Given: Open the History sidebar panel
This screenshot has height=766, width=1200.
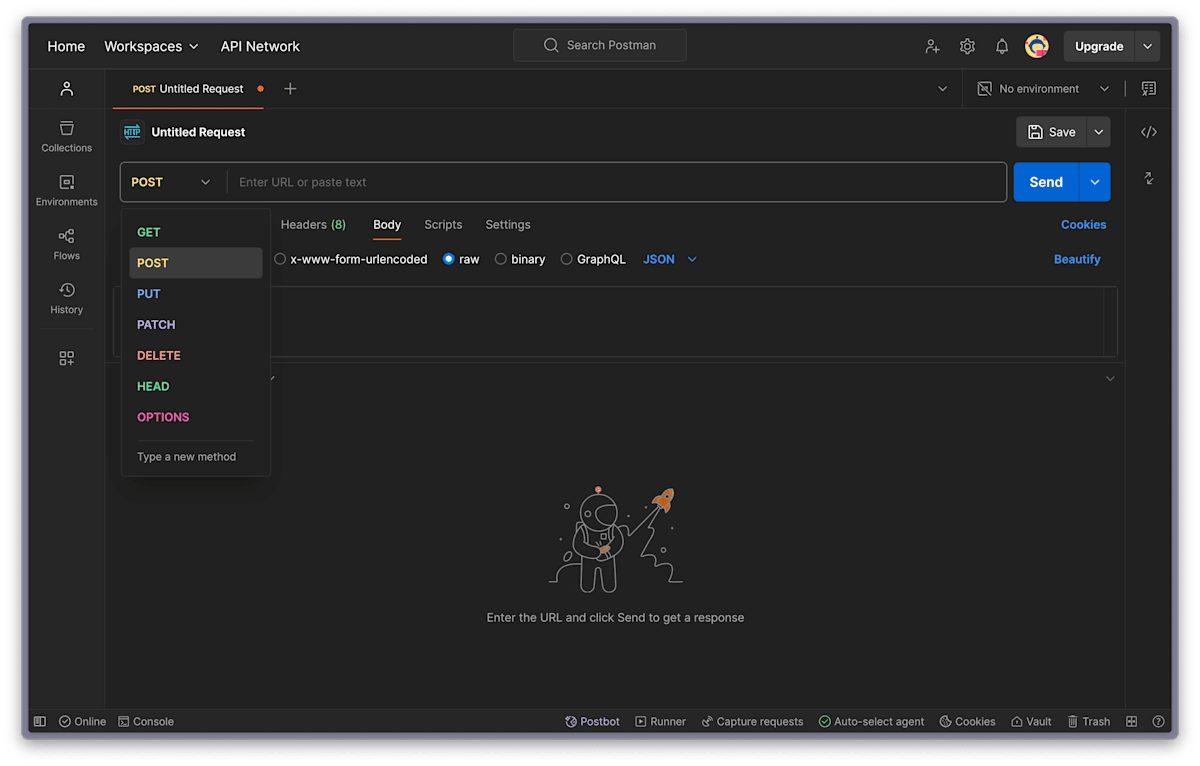Looking at the screenshot, I should [66, 299].
